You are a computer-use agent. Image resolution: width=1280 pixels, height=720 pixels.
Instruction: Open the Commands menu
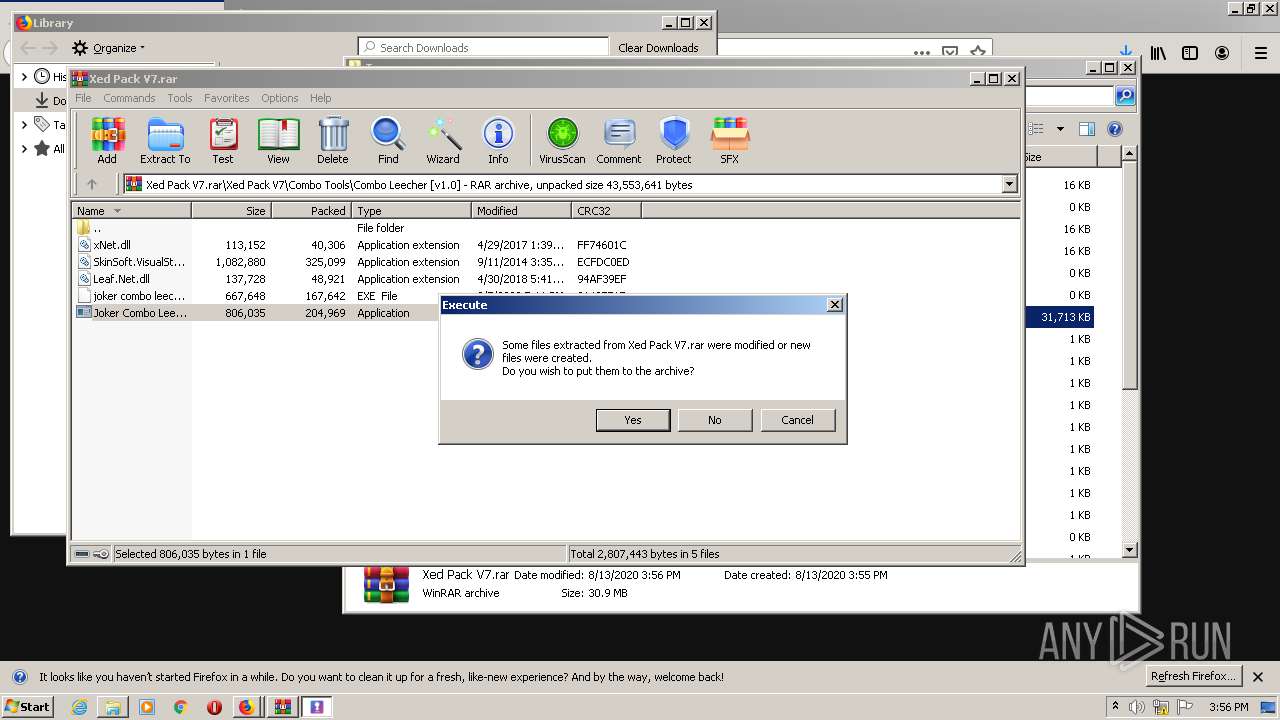click(129, 98)
